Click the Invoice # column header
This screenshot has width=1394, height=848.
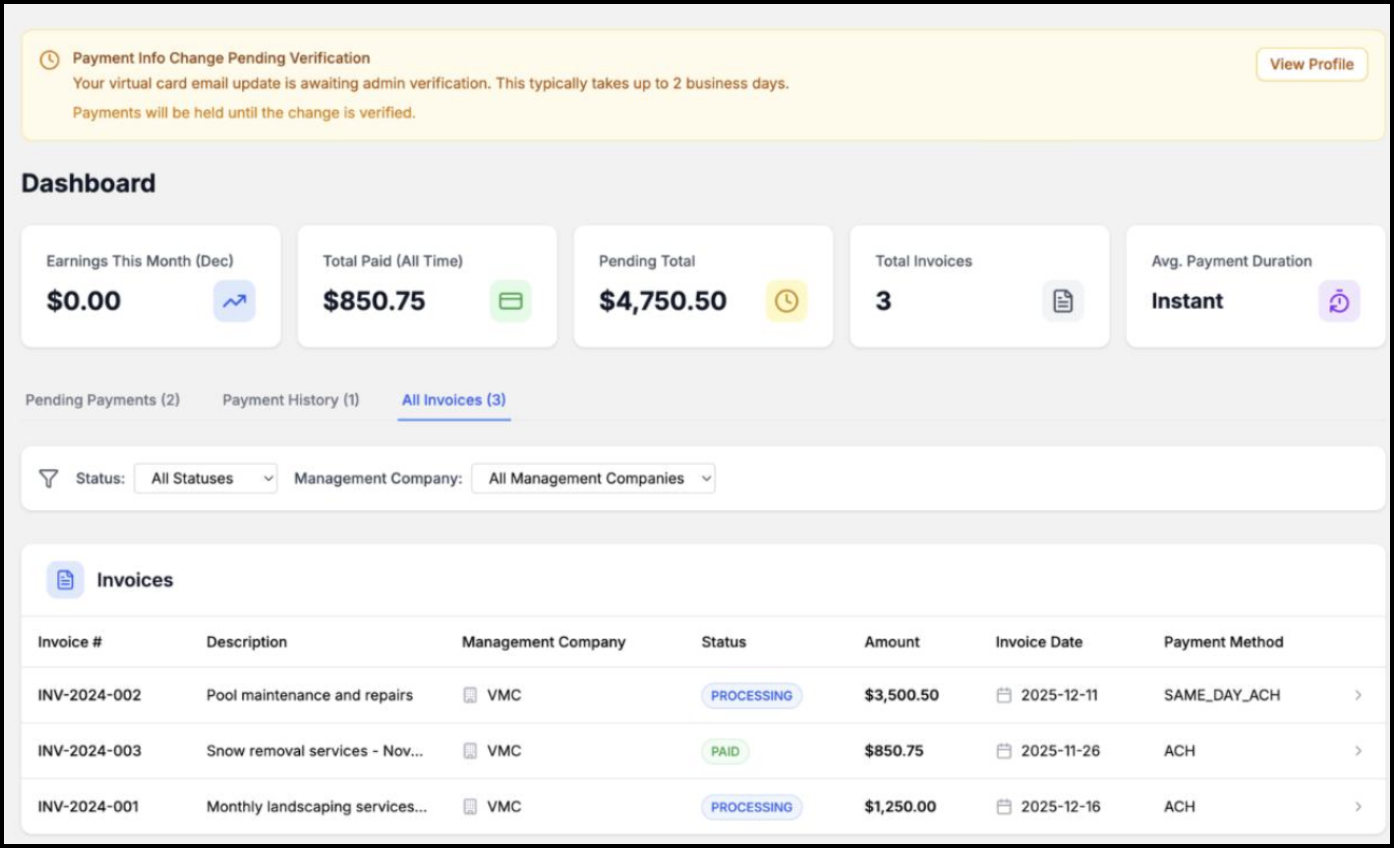point(70,642)
